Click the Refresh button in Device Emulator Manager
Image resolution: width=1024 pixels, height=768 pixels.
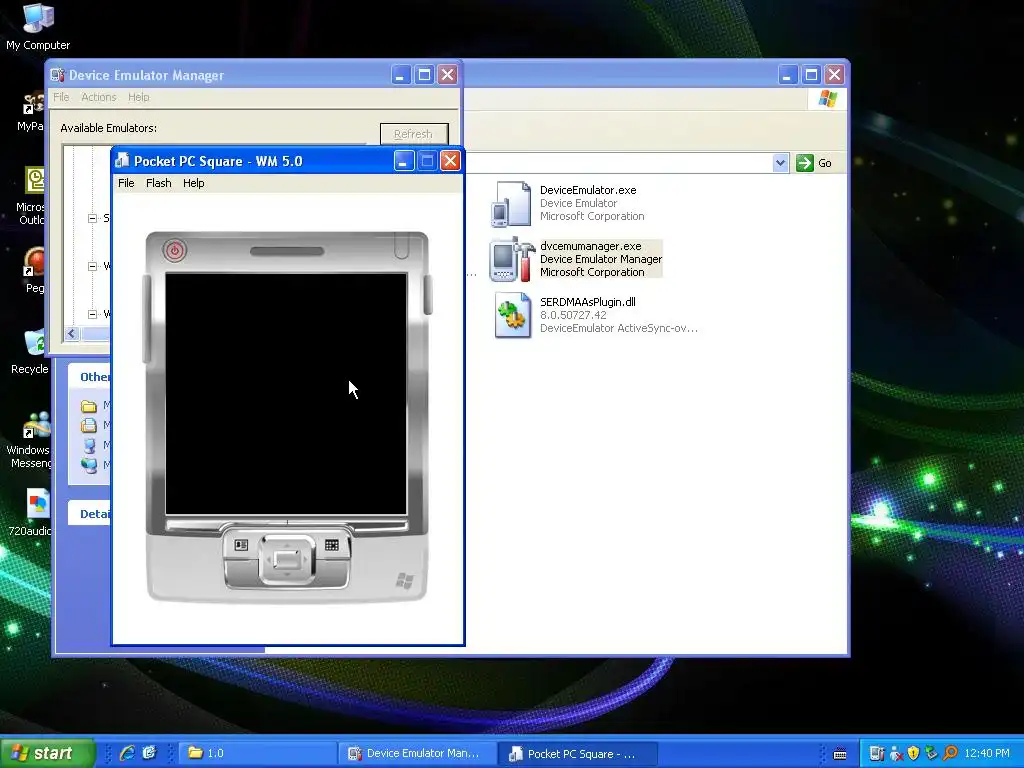pos(414,134)
